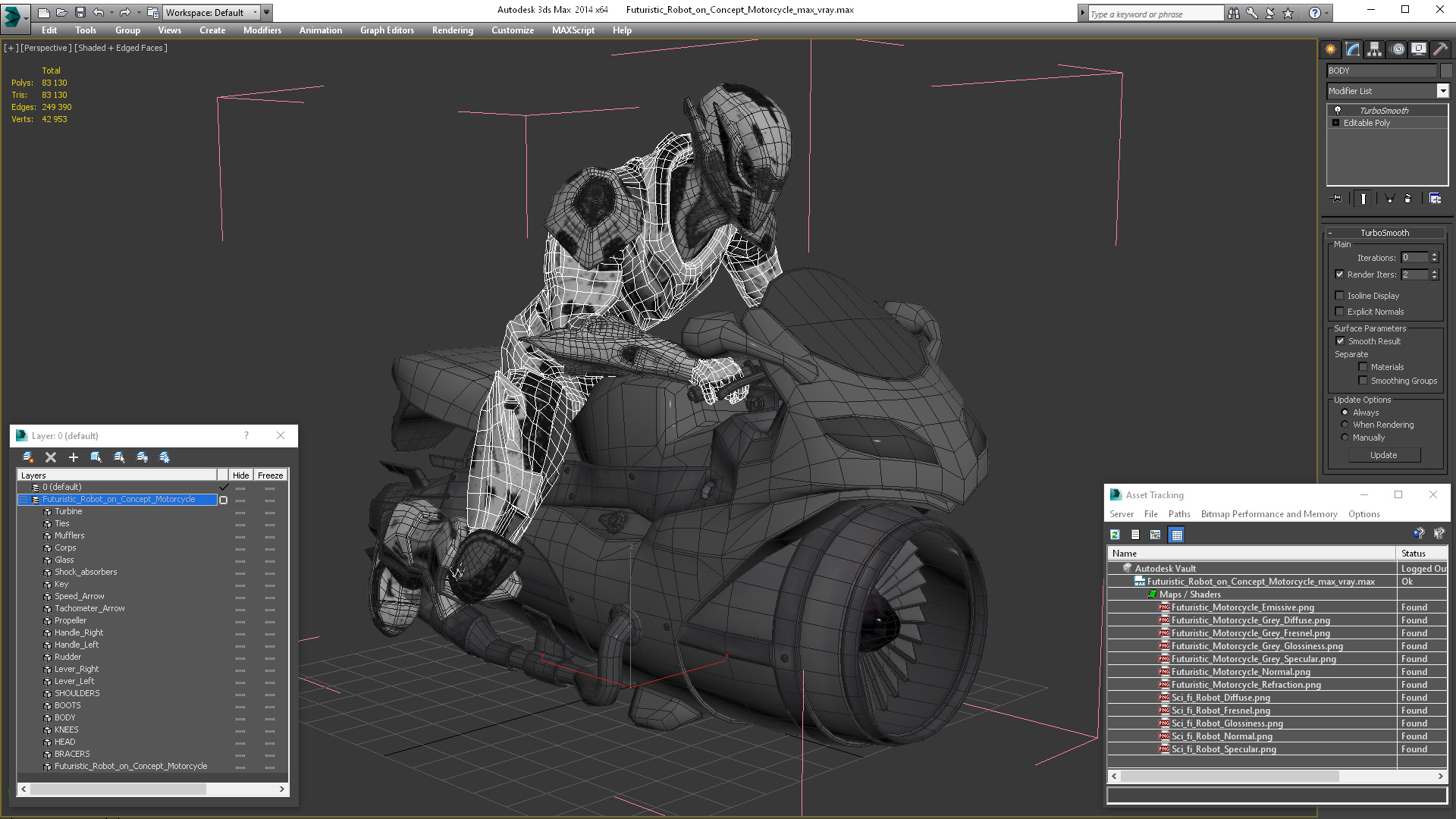The image size is (1456, 819).
Task: Open the Edit menu
Action: pyautogui.click(x=49, y=30)
